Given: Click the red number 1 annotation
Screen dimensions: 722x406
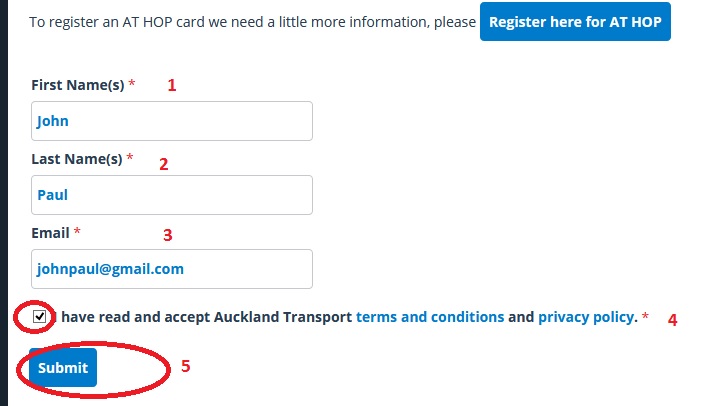Looking at the screenshot, I should (171, 86).
